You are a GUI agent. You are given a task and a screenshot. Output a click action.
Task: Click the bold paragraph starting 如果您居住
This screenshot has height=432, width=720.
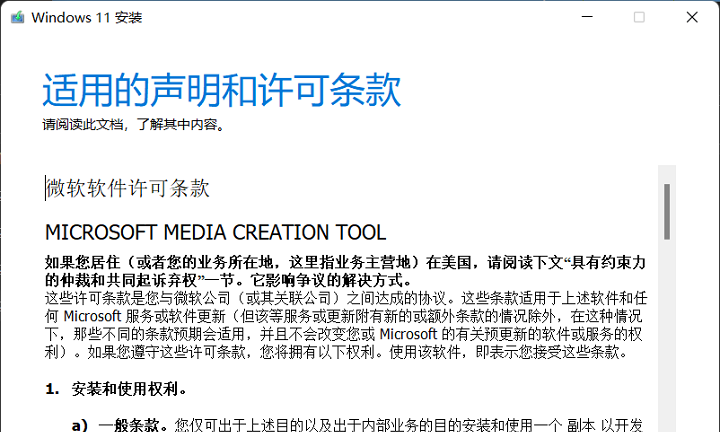(345, 271)
